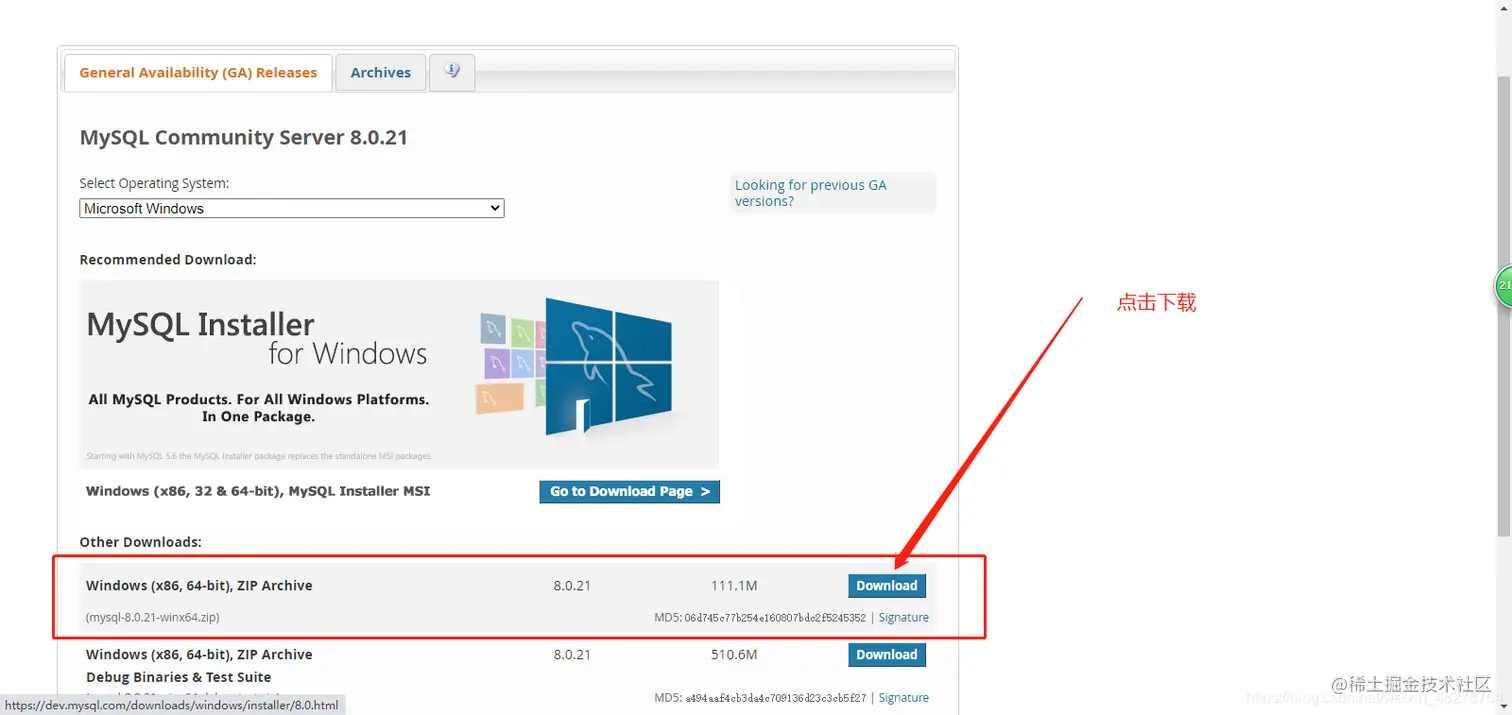Select the 510.6M file size text
Viewport: 1512px width, 715px height.
tap(734, 655)
